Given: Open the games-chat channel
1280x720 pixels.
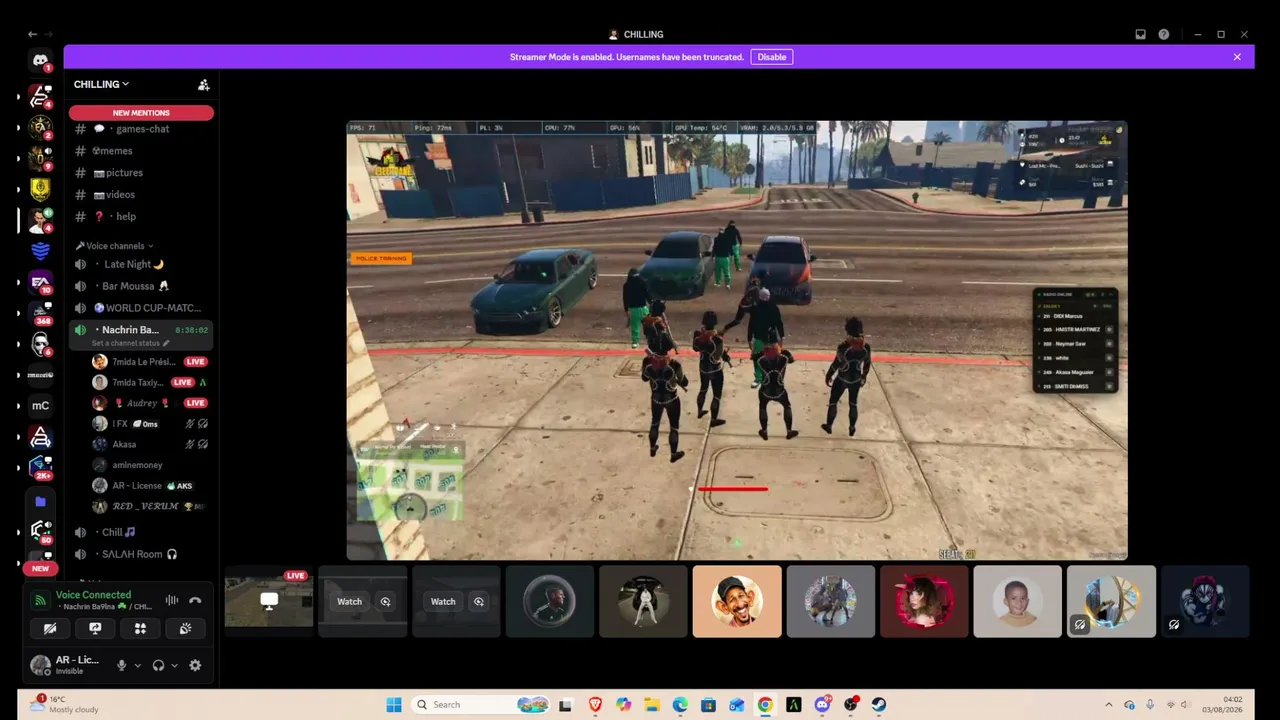Looking at the screenshot, I should [x=141, y=129].
